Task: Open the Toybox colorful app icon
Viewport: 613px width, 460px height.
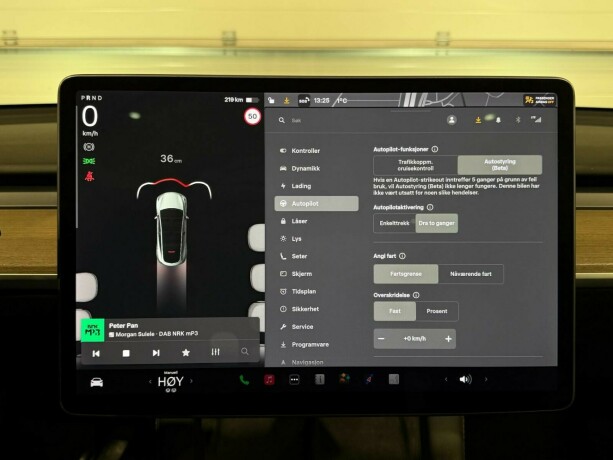Action: (344, 379)
